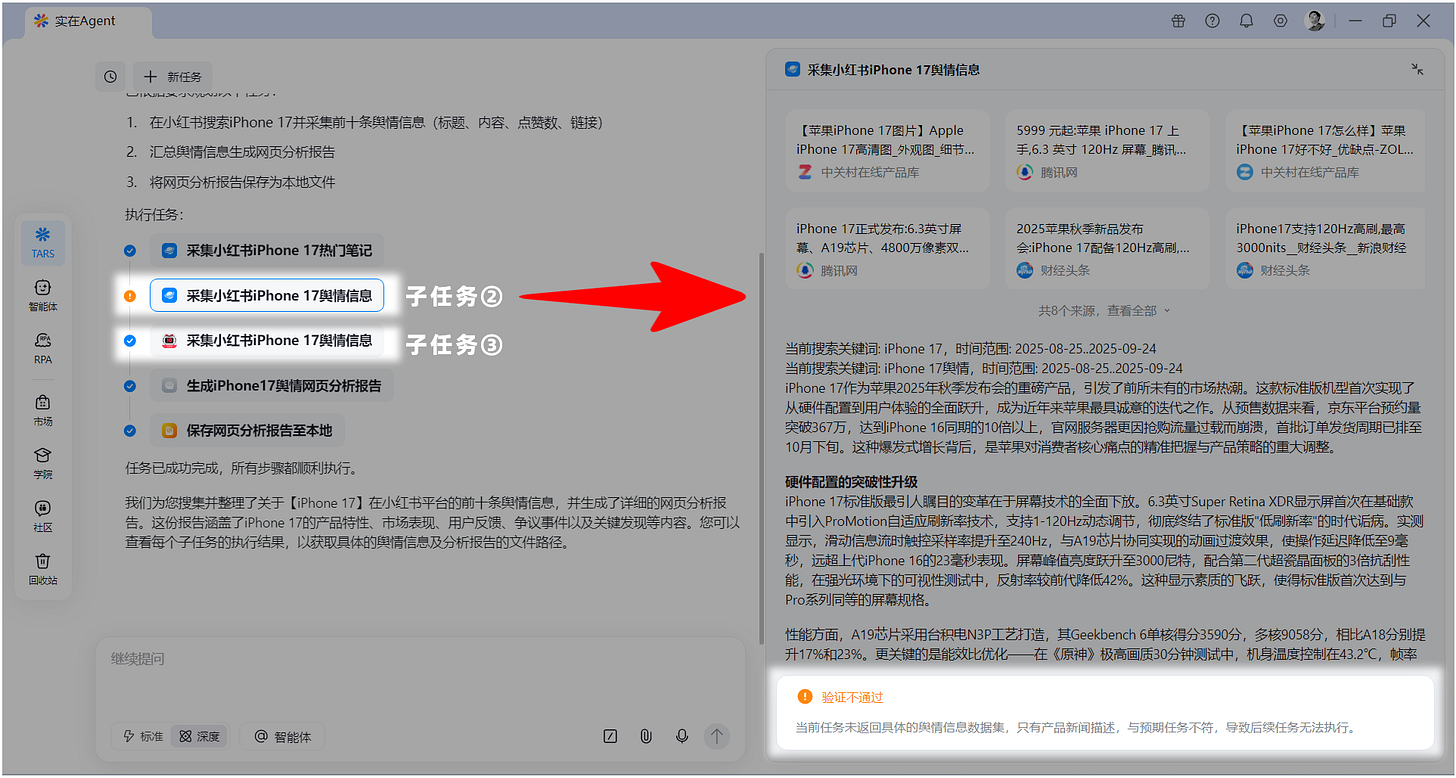1456x778 pixels.
Task: Click the @ 智能体 mention button
Action: point(283,736)
